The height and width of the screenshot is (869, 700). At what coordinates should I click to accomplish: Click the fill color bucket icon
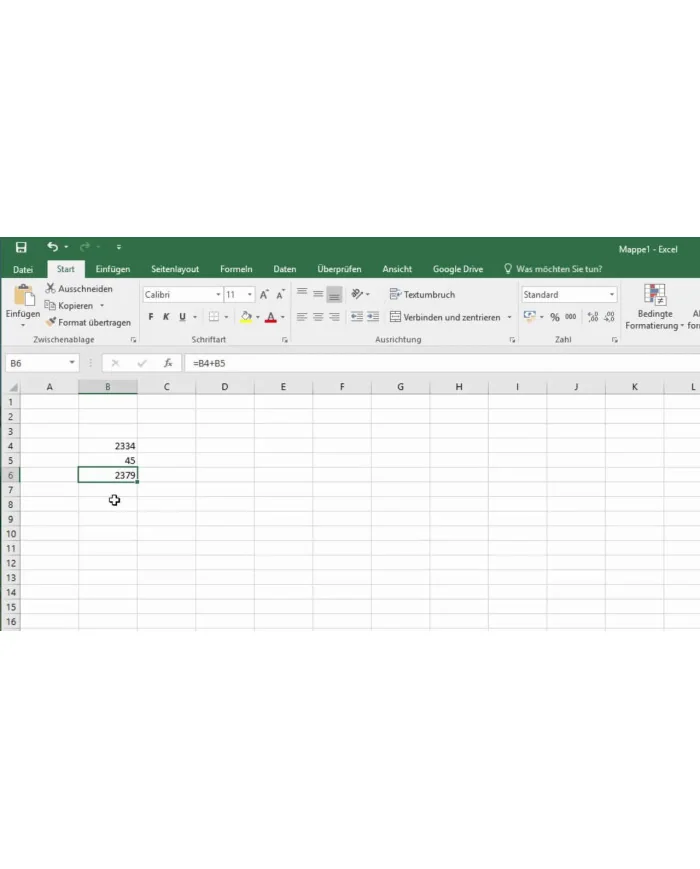(x=246, y=317)
